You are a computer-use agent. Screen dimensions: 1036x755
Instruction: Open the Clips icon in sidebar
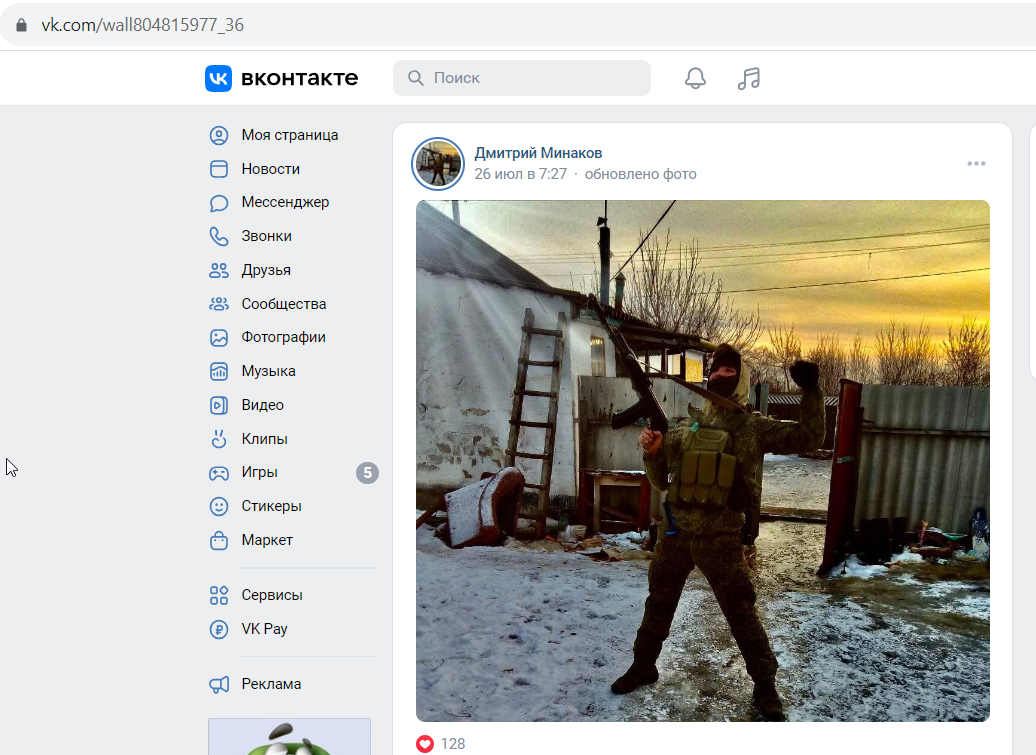pyautogui.click(x=219, y=439)
